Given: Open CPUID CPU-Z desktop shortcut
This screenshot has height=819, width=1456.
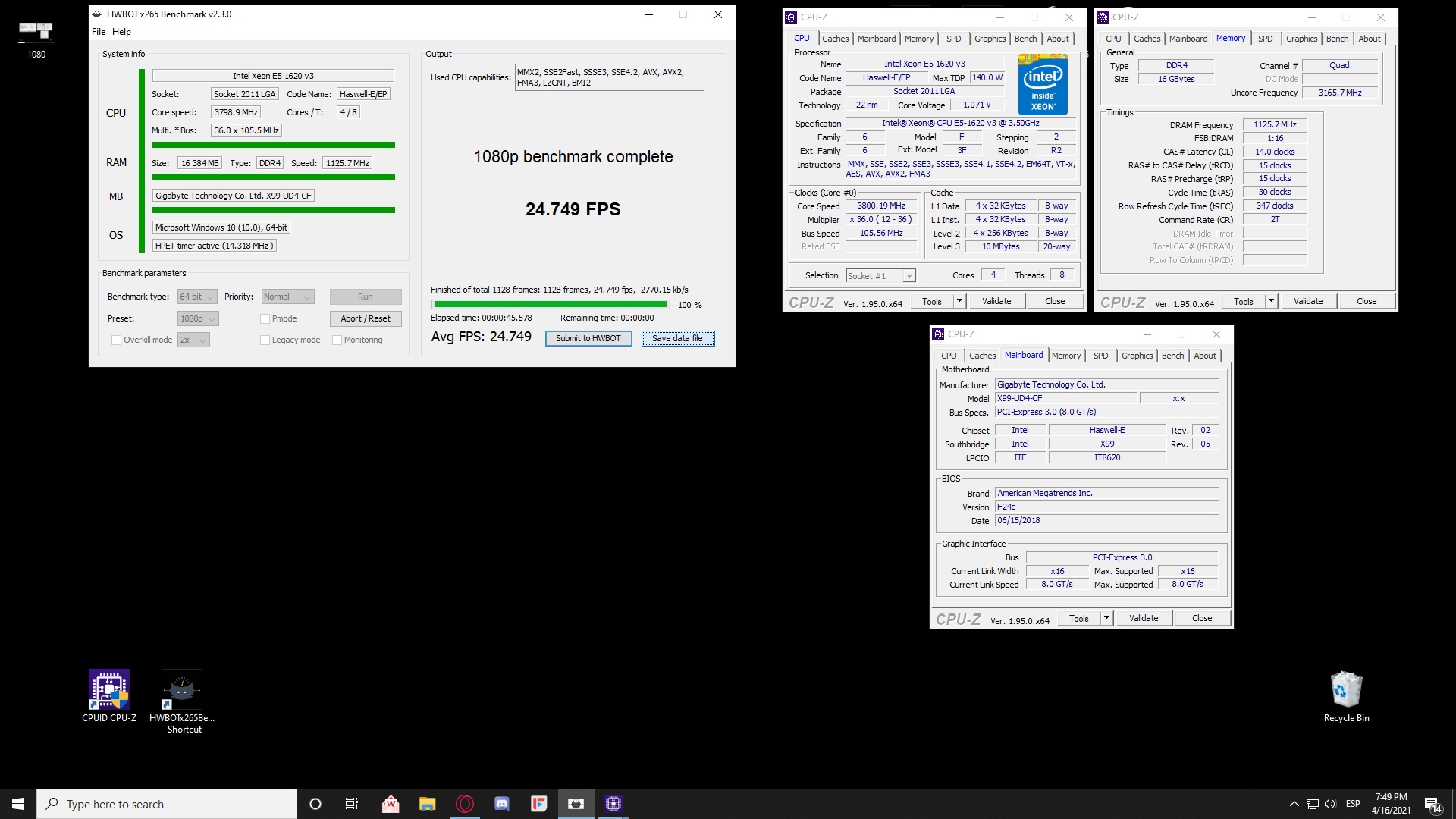Looking at the screenshot, I should click(x=109, y=695).
